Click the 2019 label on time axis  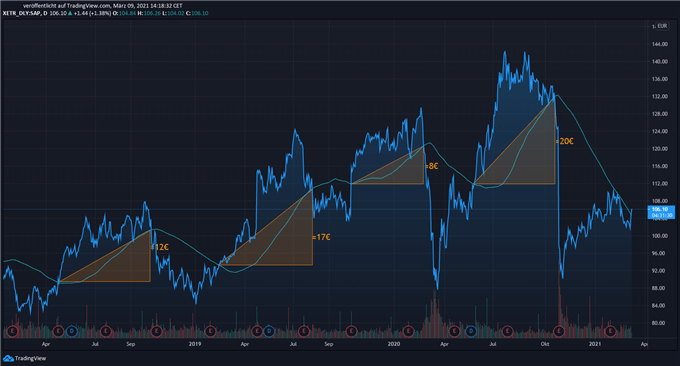pos(195,344)
